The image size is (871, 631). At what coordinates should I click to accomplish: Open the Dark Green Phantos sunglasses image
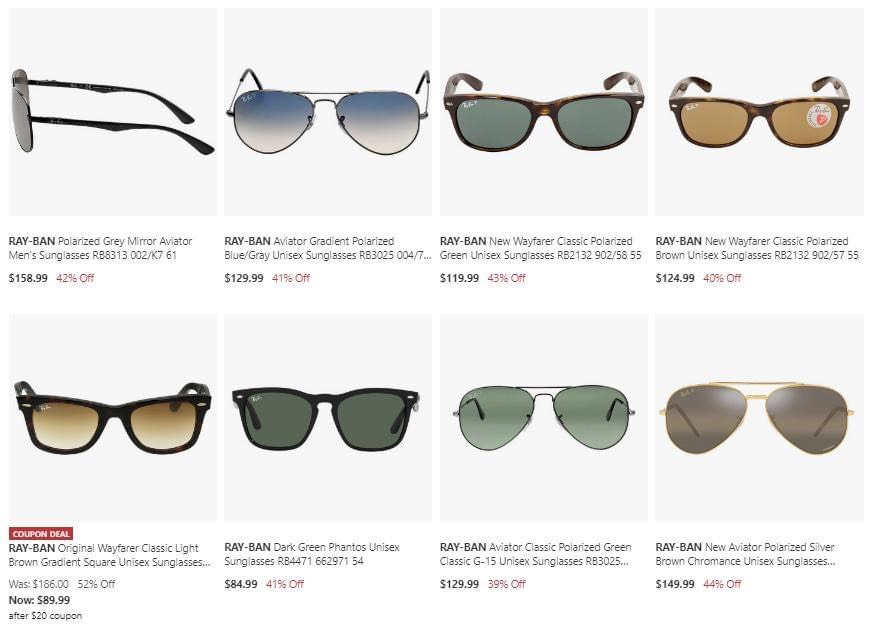pyautogui.click(x=328, y=418)
